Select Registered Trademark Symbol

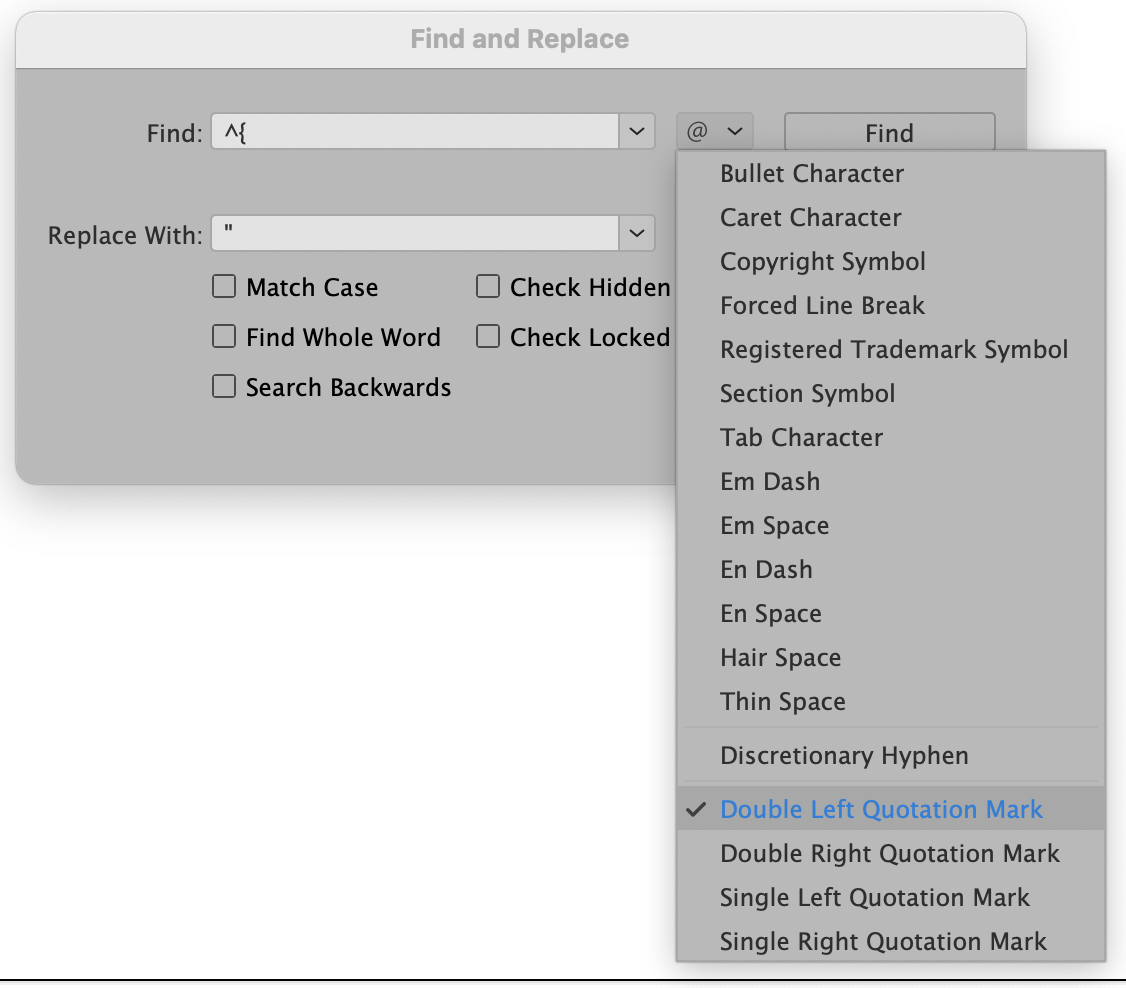point(894,349)
